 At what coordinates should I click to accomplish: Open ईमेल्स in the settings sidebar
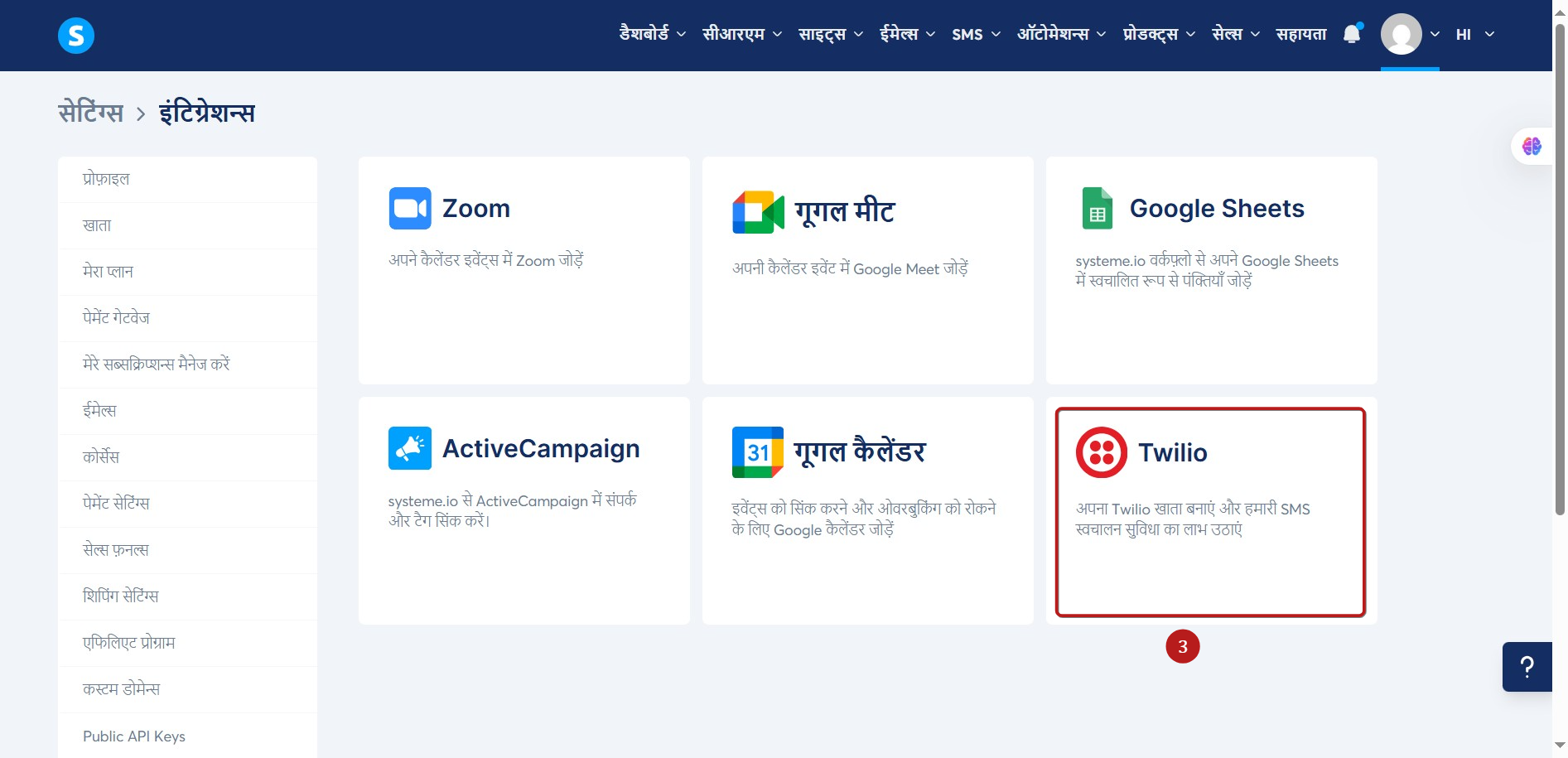tap(188, 411)
